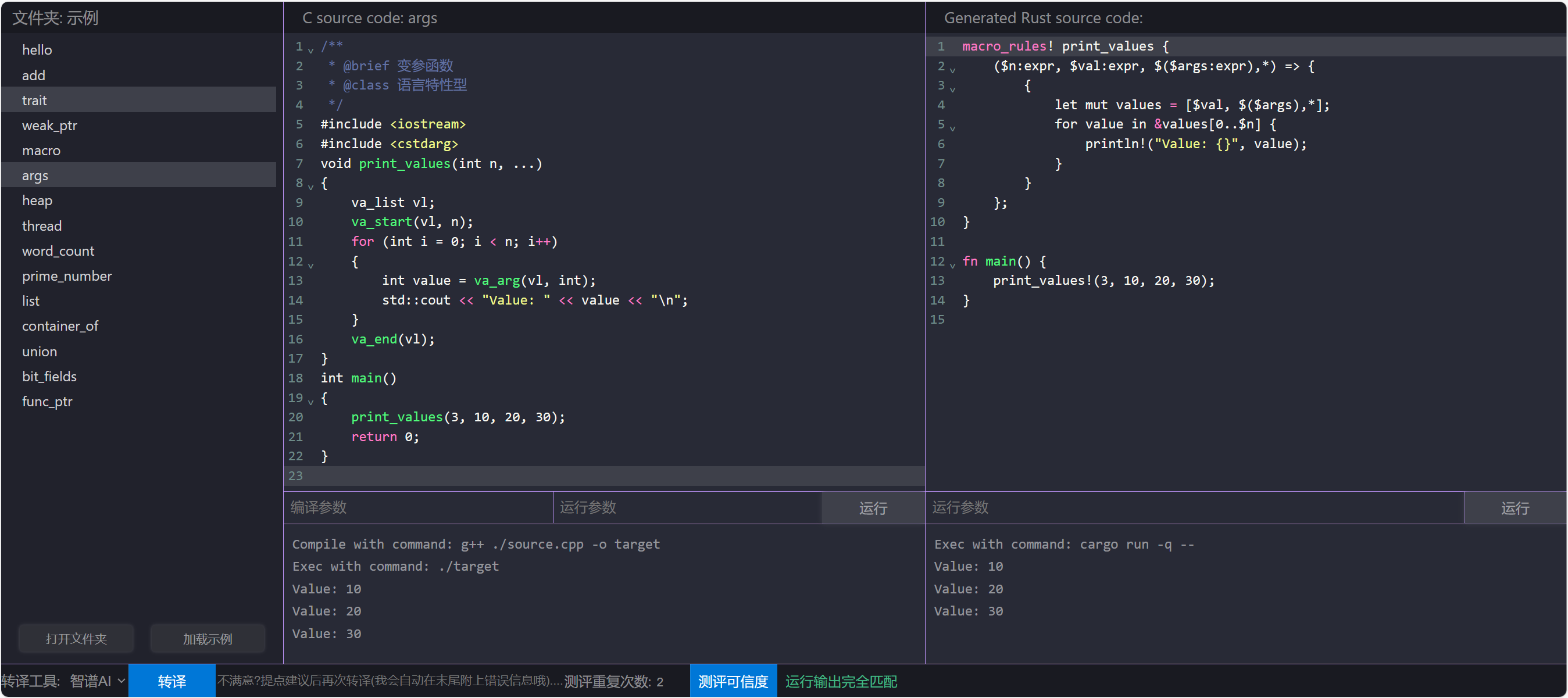The image size is (1568, 698).
Task: Click 文件夹: 示例 header
Action: pos(55,17)
